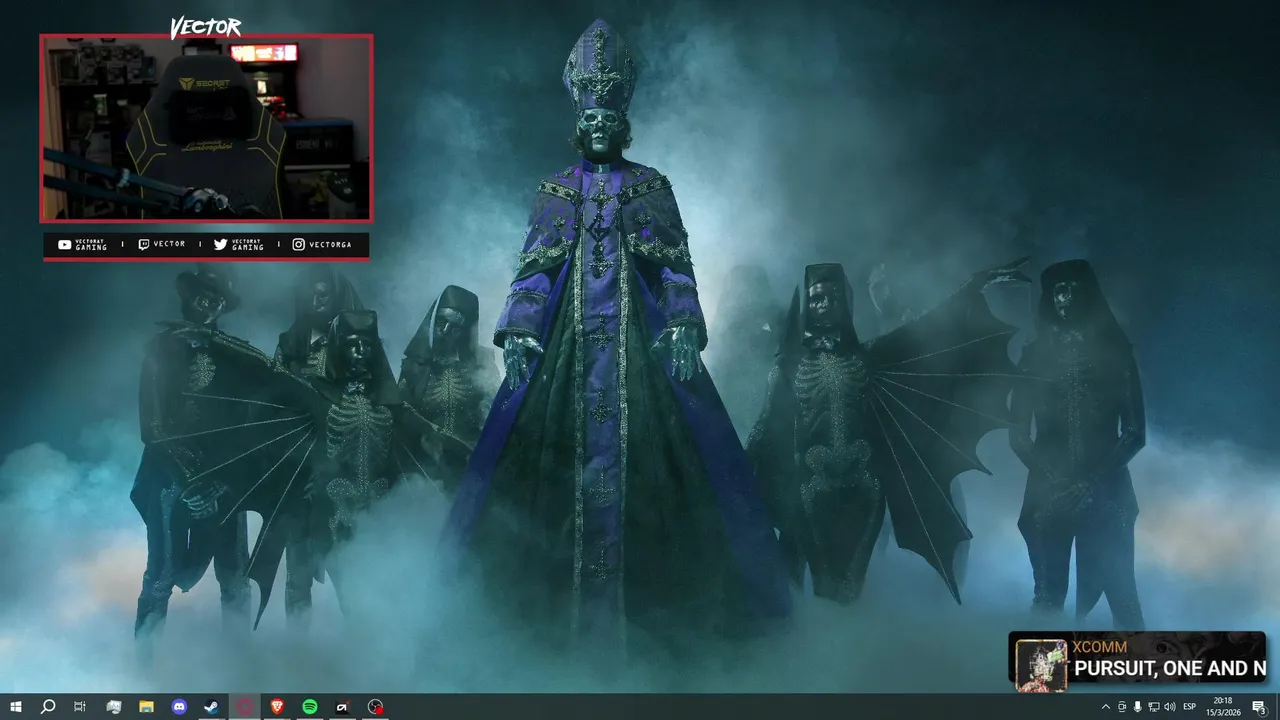Open the pinned app left of File Explorer
This screenshot has height=720, width=1280.
113,707
